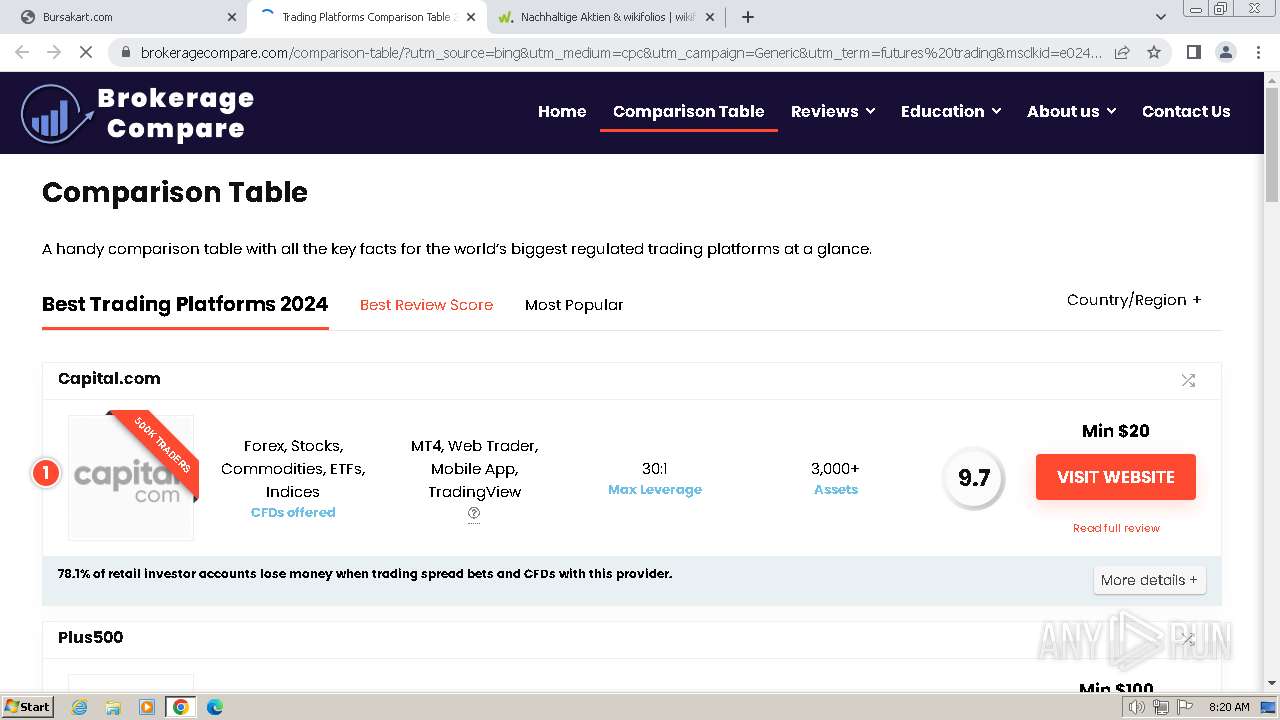The width and height of the screenshot is (1280, 720).
Task: Expand the Country/Region filter
Action: [1134, 300]
